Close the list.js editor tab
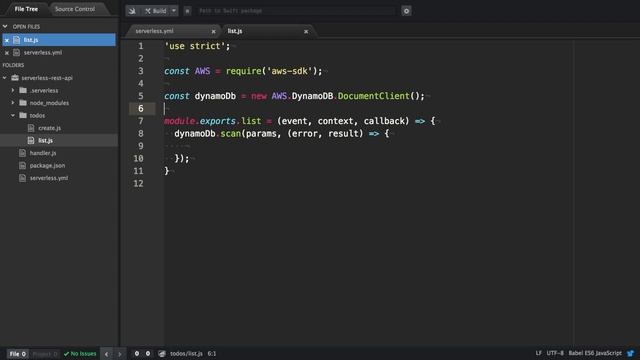The width and height of the screenshot is (640, 360). pos(306,31)
